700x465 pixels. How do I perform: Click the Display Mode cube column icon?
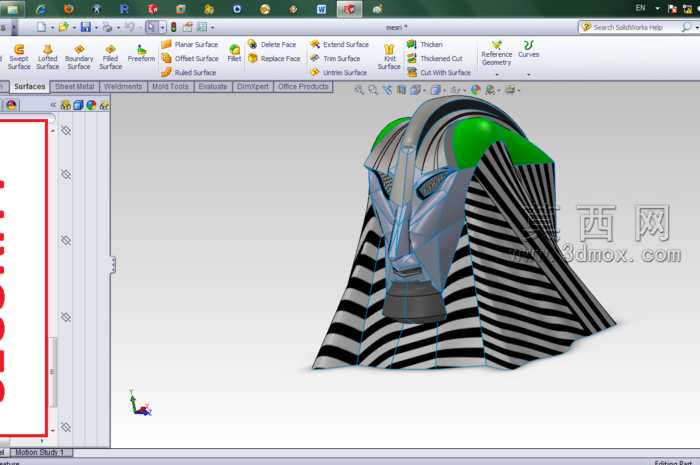(x=79, y=105)
